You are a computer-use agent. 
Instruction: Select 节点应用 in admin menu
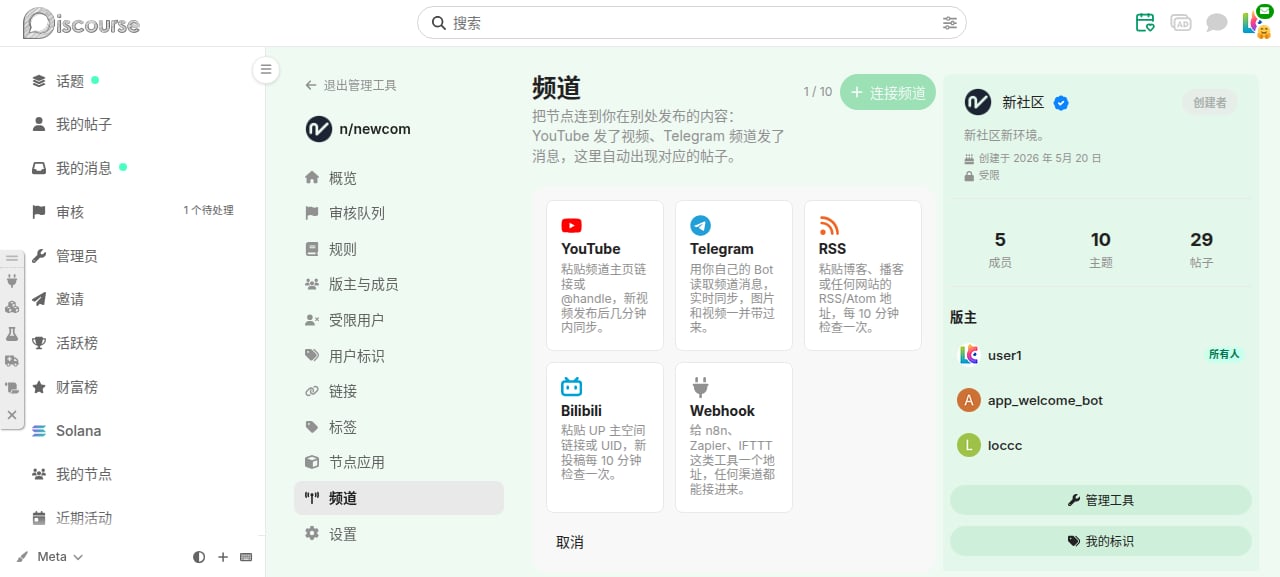(399, 462)
